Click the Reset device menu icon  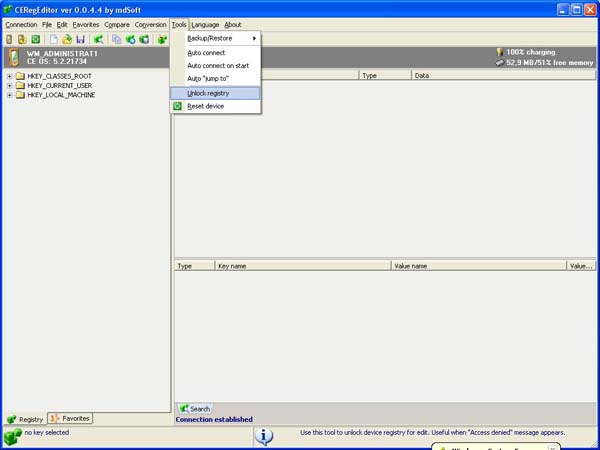click(x=178, y=106)
